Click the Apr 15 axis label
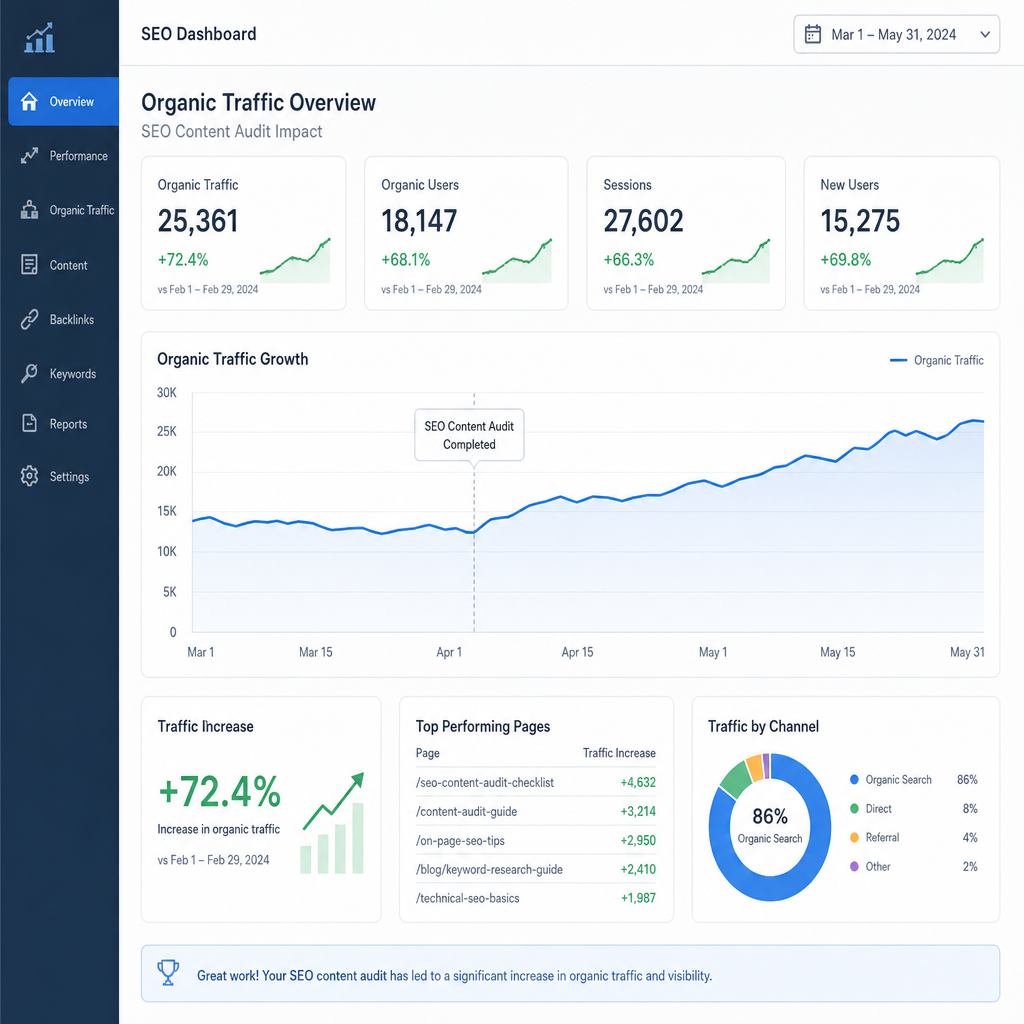 577,652
